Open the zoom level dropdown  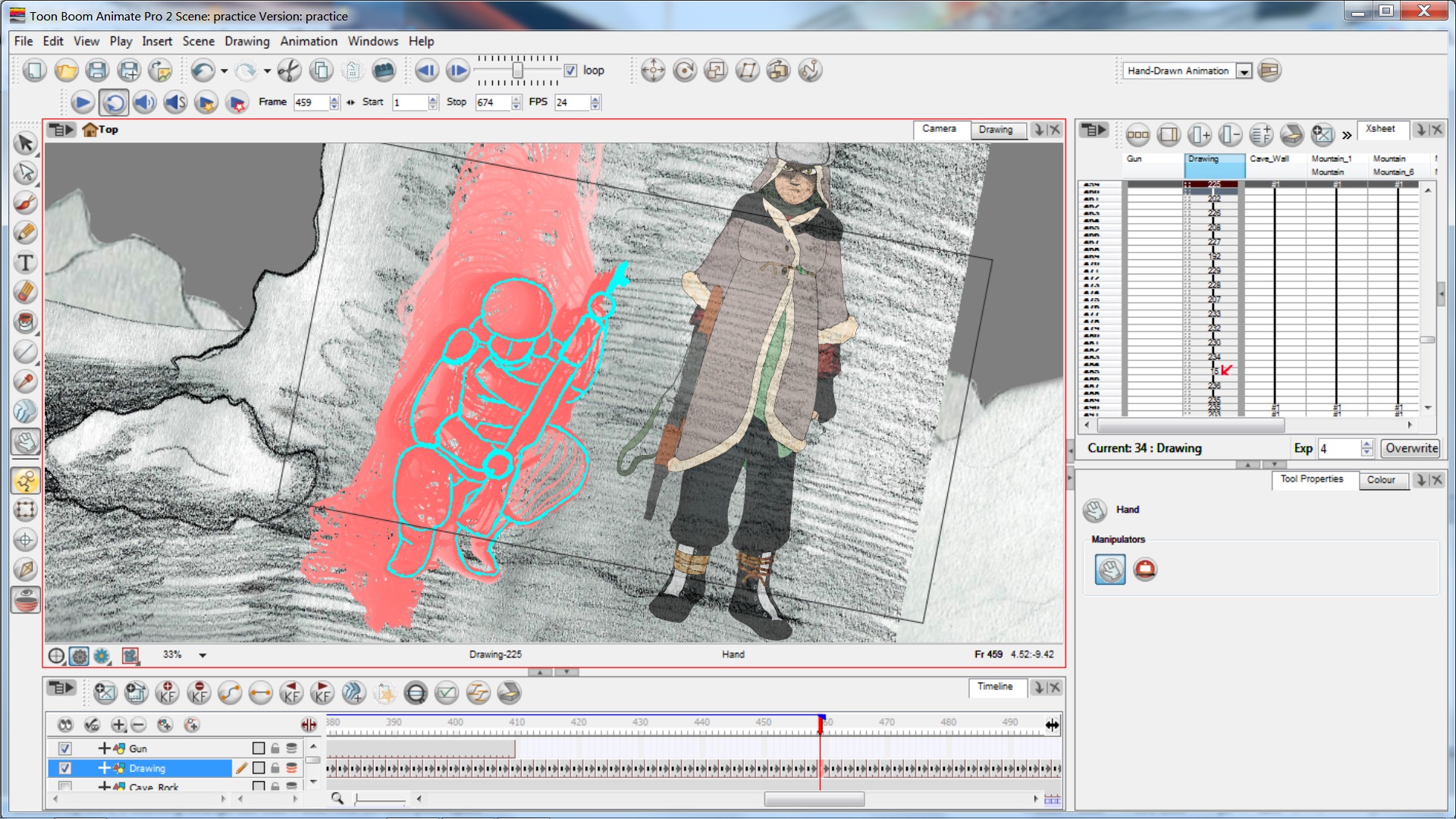coord(202,655)
